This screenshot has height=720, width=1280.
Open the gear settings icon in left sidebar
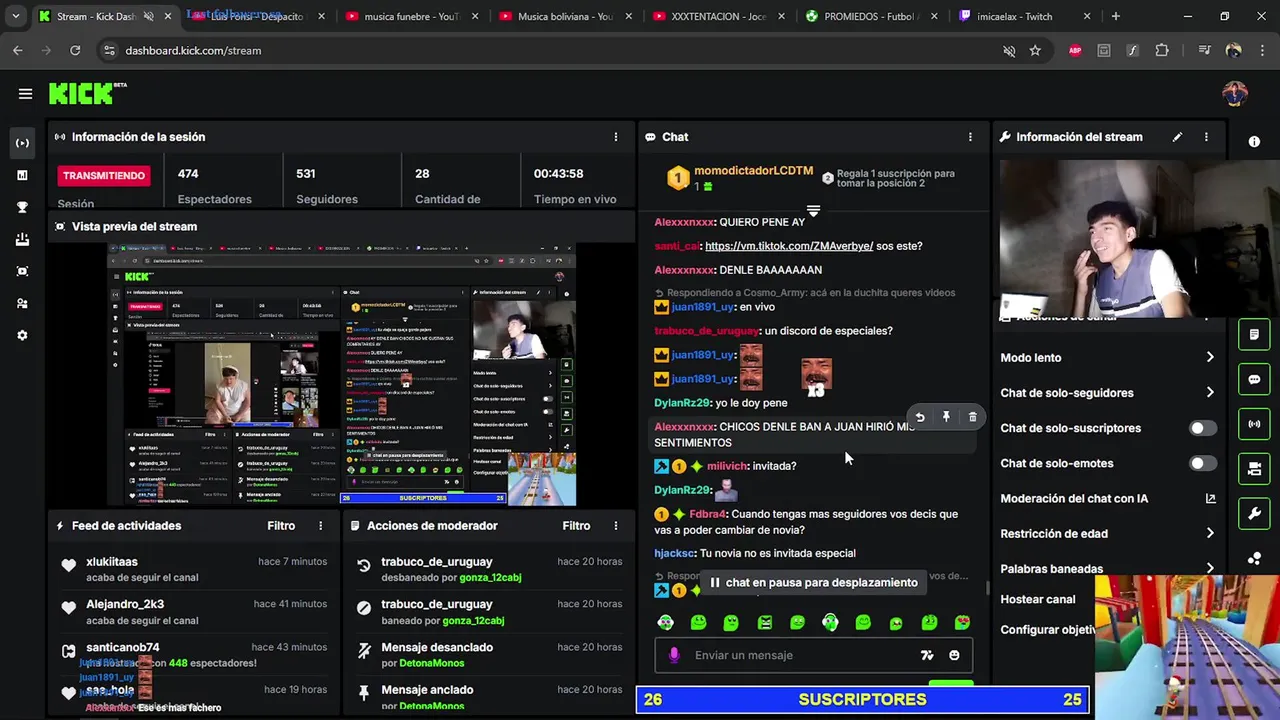22,335
